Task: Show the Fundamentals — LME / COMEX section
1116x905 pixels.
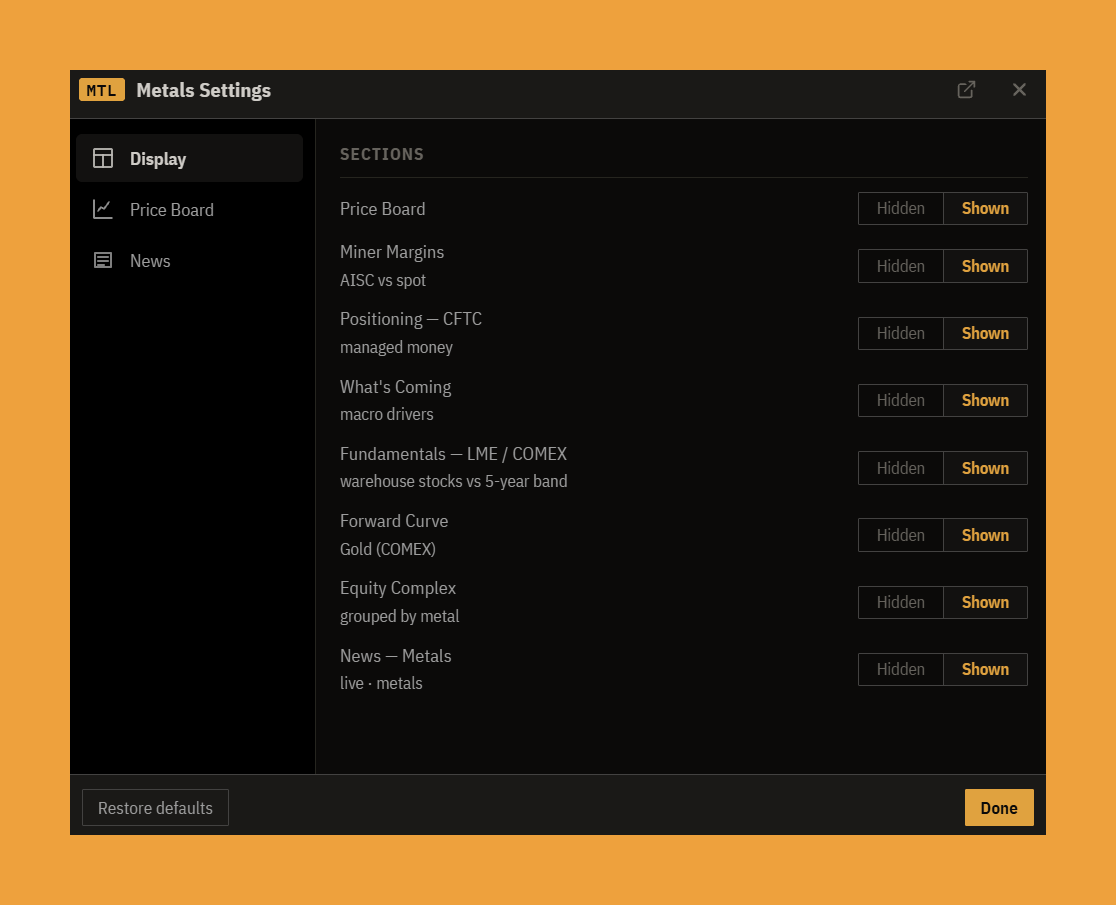Action: (x=985, y=468)
